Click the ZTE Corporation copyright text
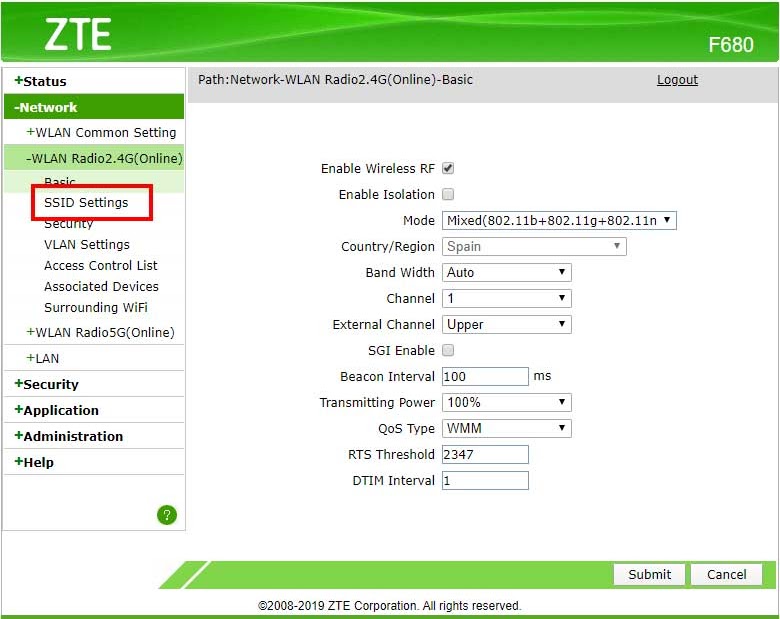This screenshot has width=780, height=619. coord(389,606)
